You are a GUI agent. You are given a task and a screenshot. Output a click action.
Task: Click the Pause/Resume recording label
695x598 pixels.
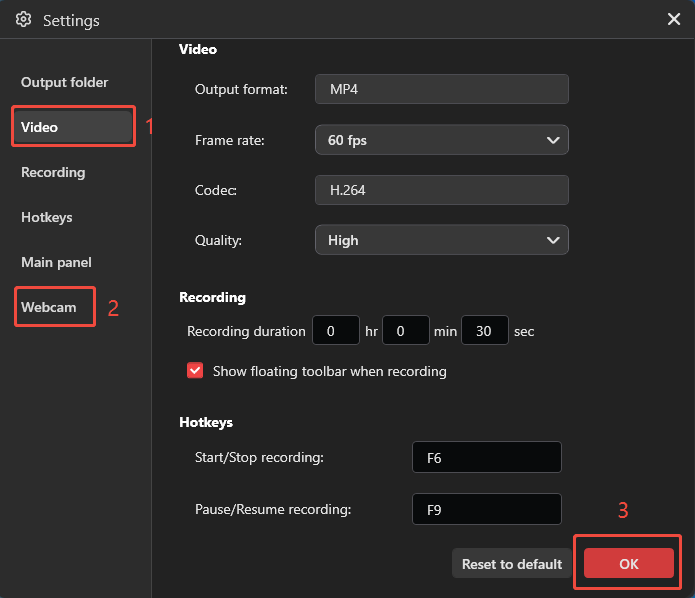[x=273, y=509]
